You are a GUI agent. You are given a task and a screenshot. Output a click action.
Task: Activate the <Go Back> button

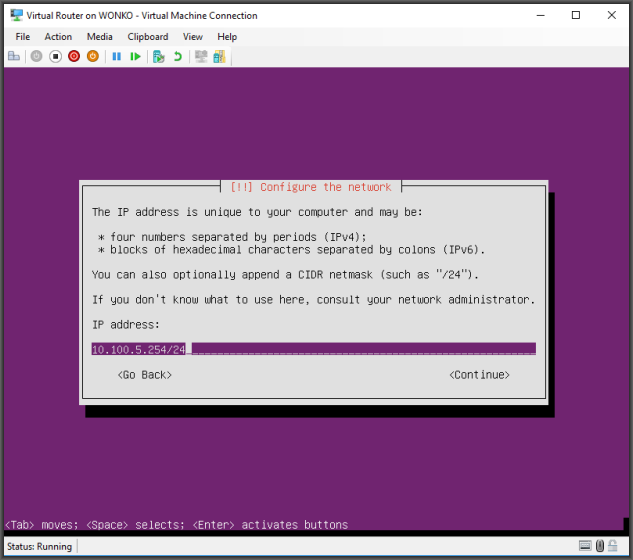145,375
